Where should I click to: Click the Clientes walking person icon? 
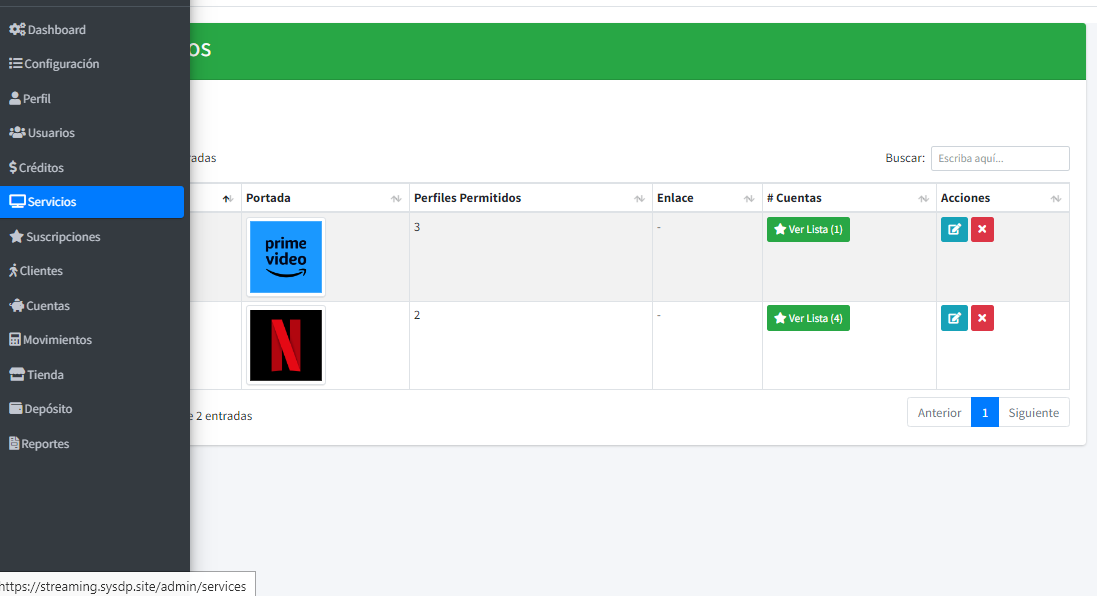click(x=13, y=271)
